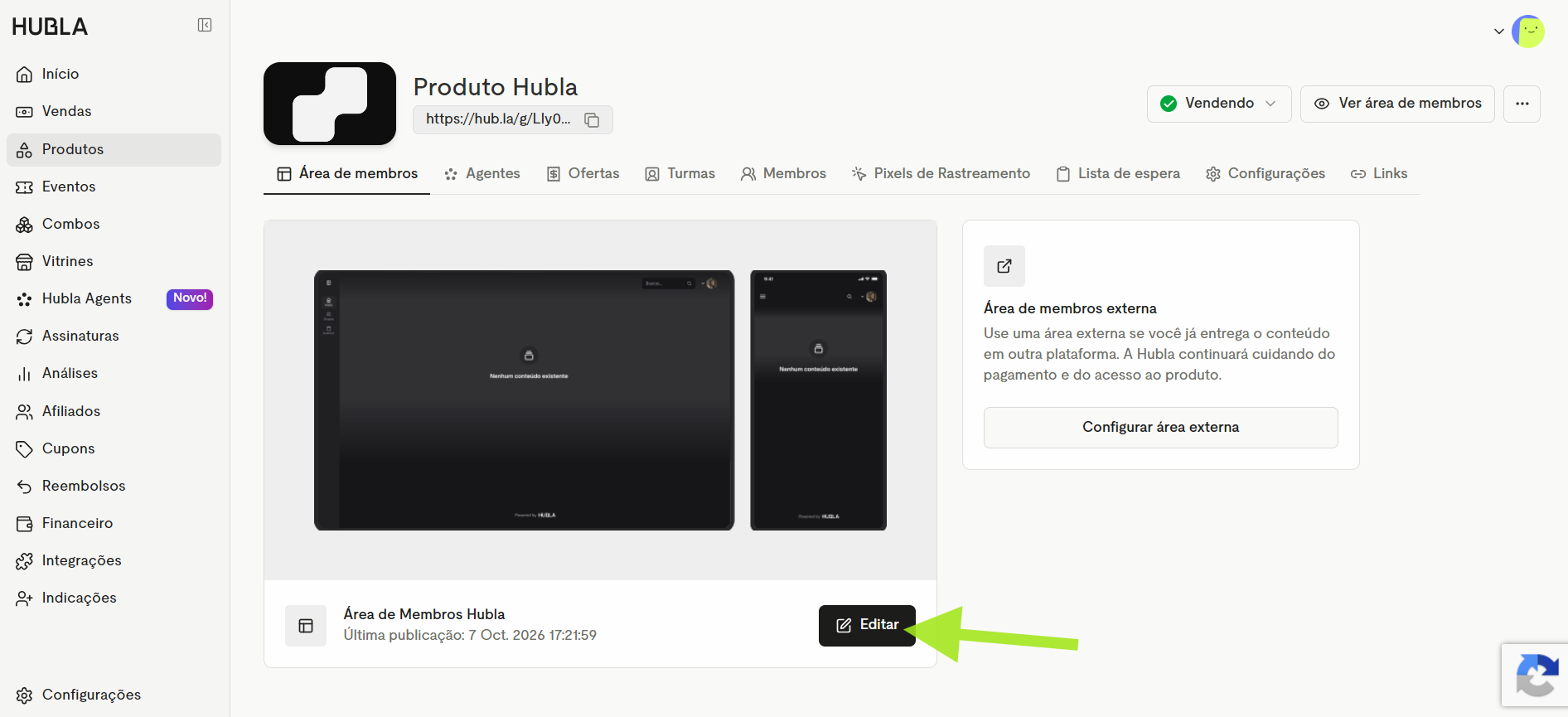This screenshot has height=717, width=1568.
Task: Open the Pixels de Rastreamento tab
Action: coord(941,174)
